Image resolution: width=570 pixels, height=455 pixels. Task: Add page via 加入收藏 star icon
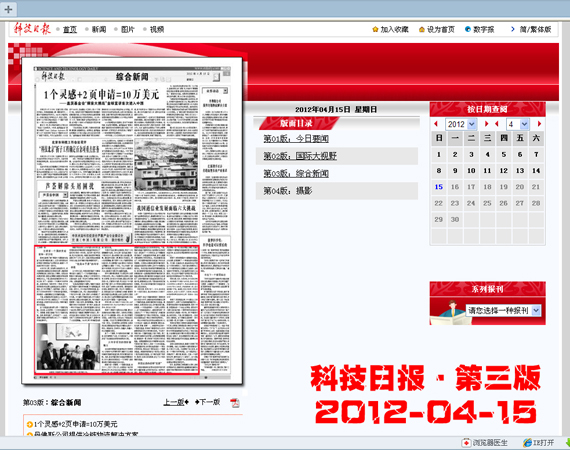[375, 29]
